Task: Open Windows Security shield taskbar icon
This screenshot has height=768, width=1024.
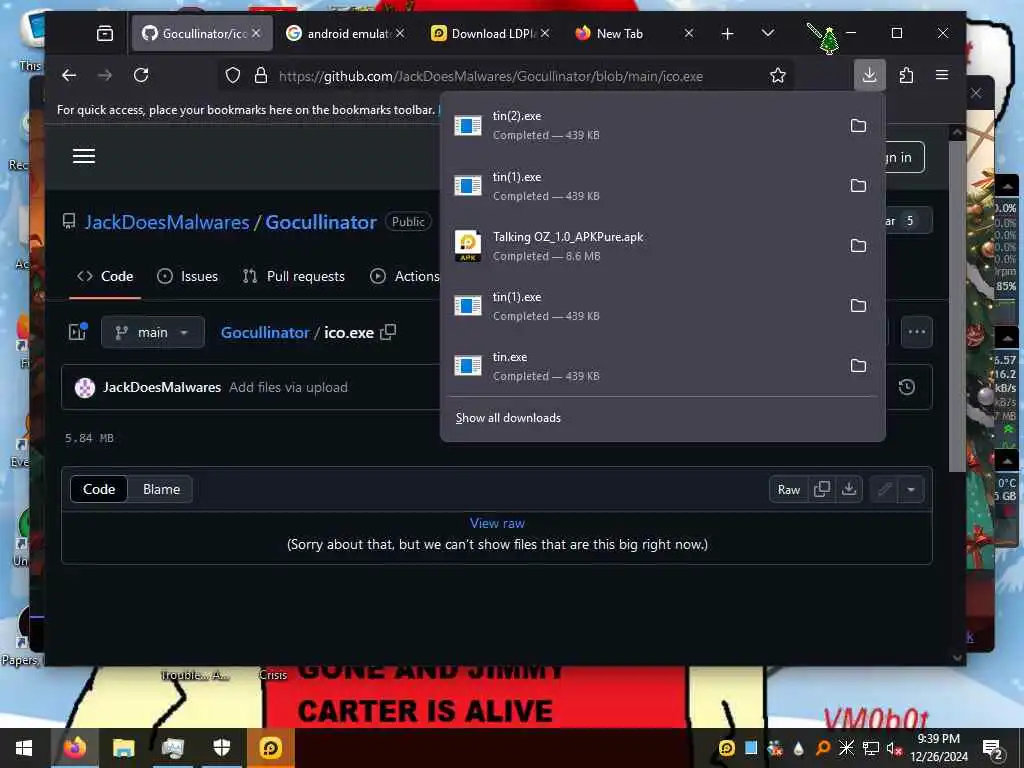Action: pos(222,748)
